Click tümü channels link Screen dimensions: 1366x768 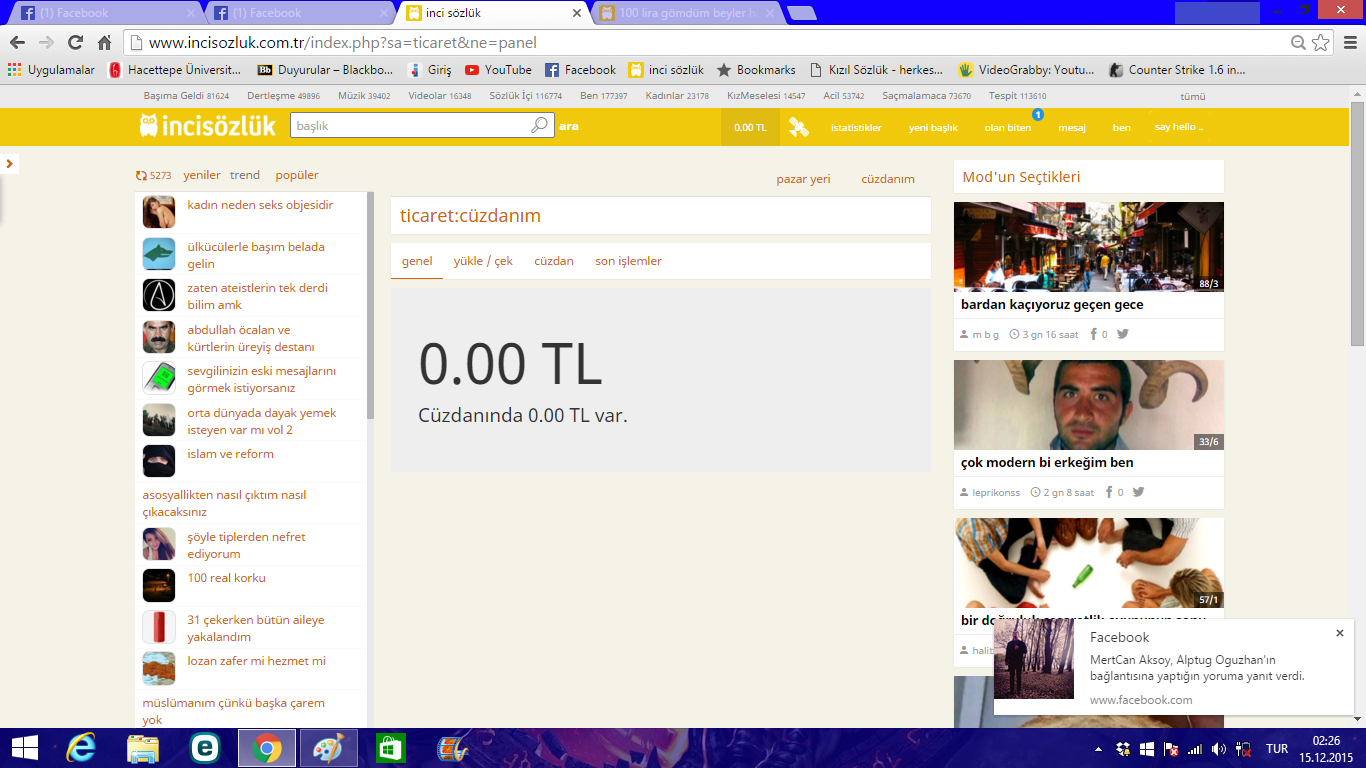point(1193,97)
